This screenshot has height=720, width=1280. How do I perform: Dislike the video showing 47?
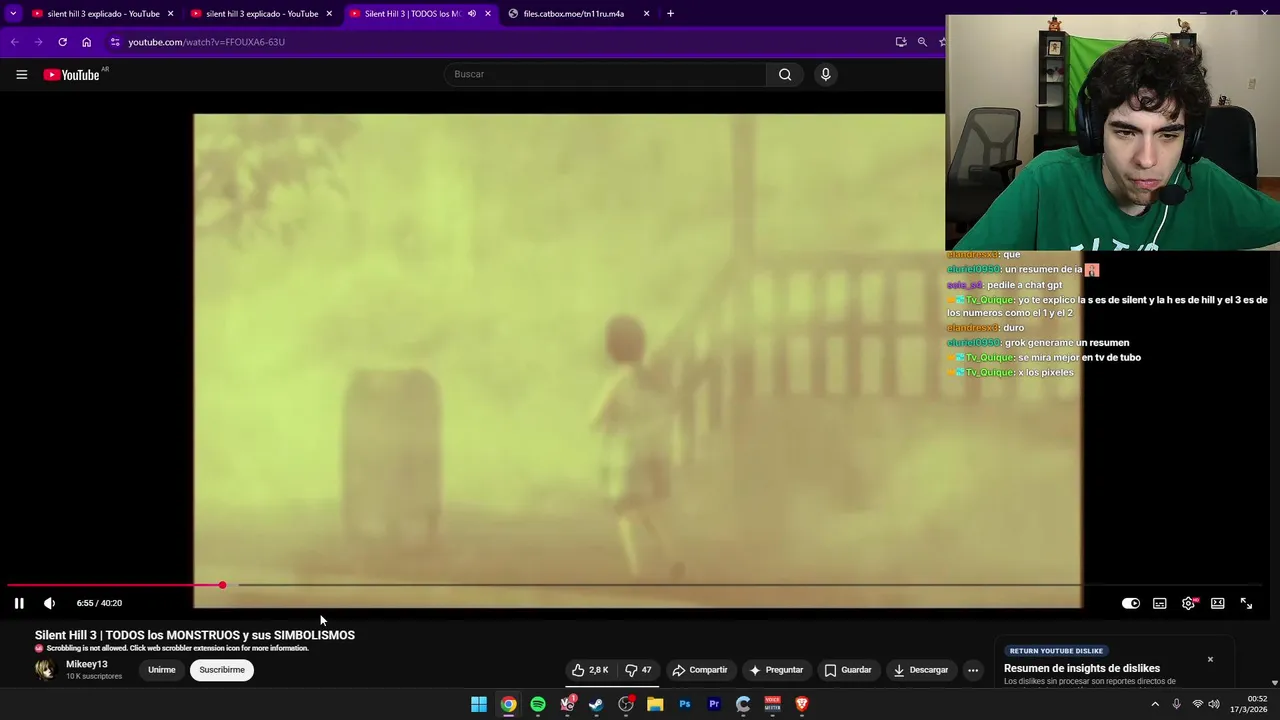tap(638, 670)
